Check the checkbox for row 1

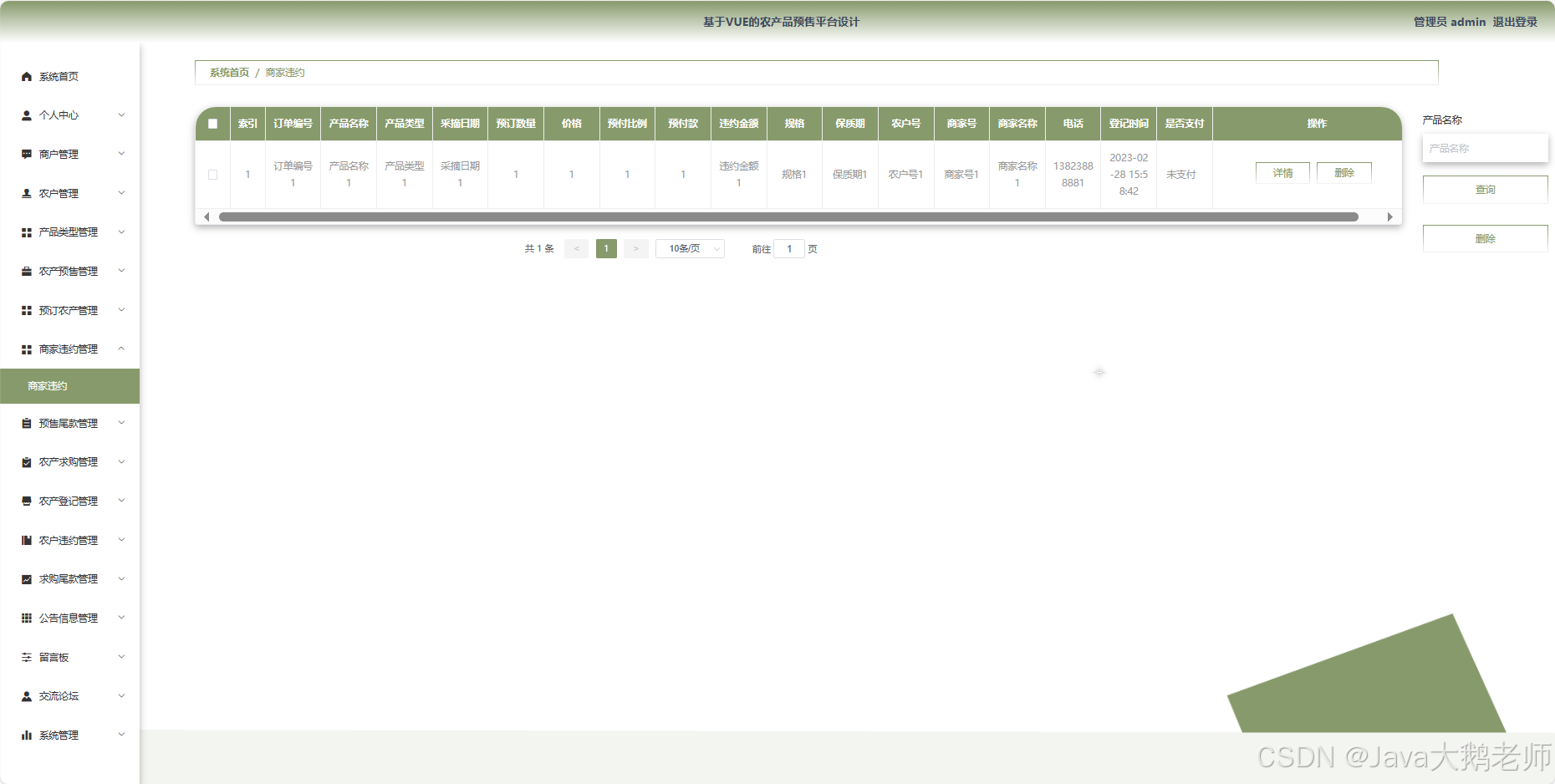coord(213,175)
